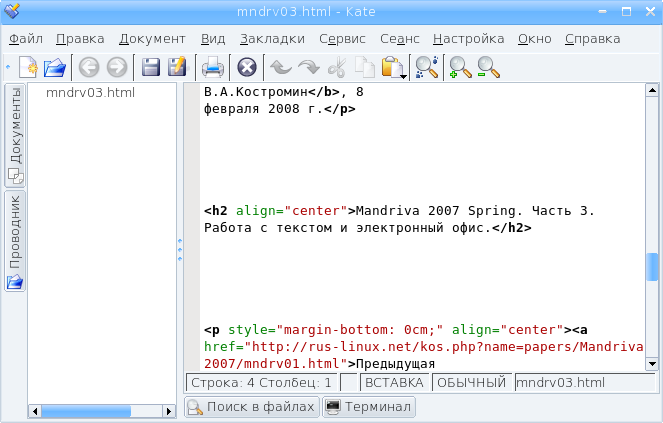Click the h2 align="center" line in editor

[x=399, y=211]
